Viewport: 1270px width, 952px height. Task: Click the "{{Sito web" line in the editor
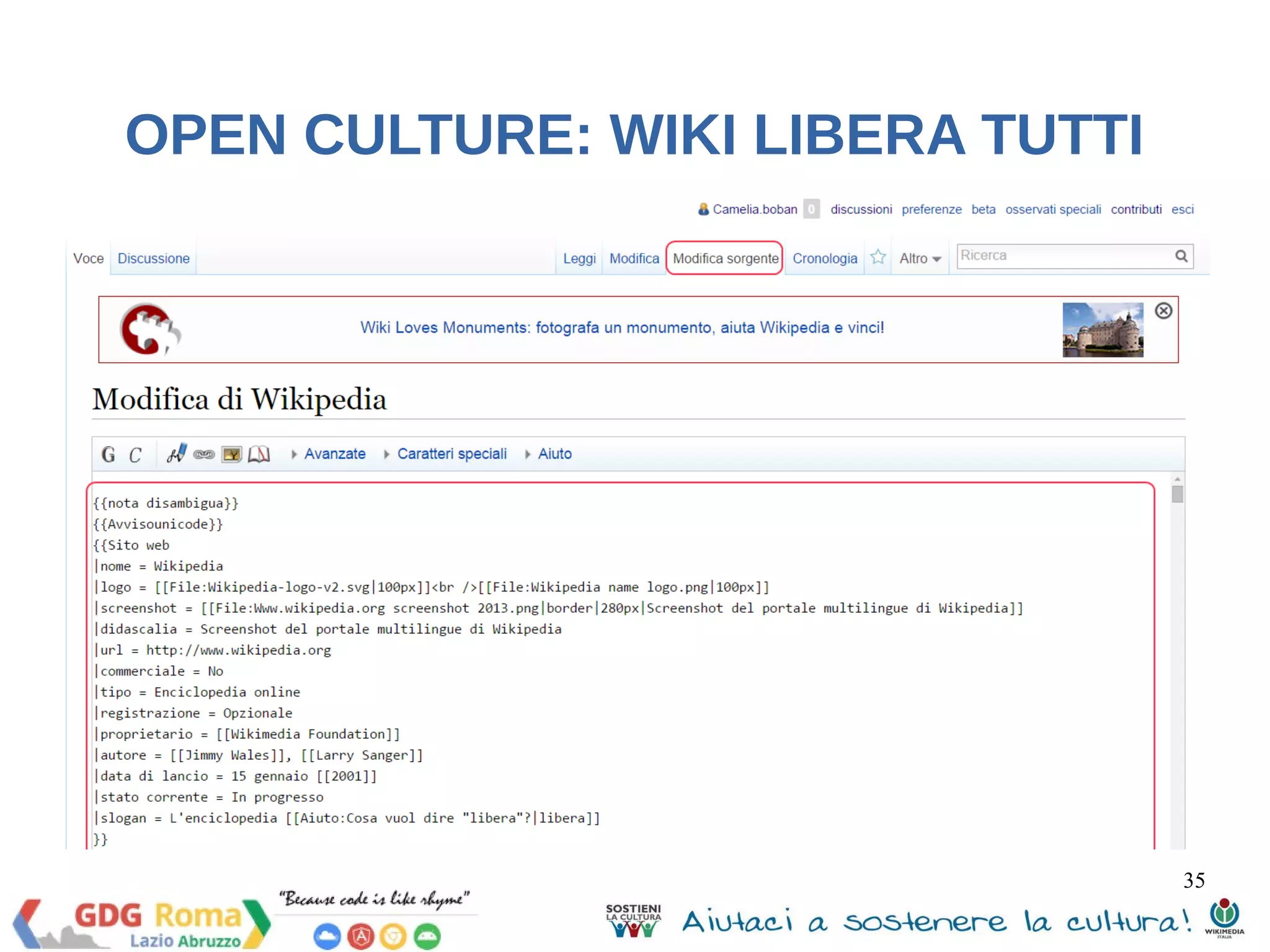131,545
